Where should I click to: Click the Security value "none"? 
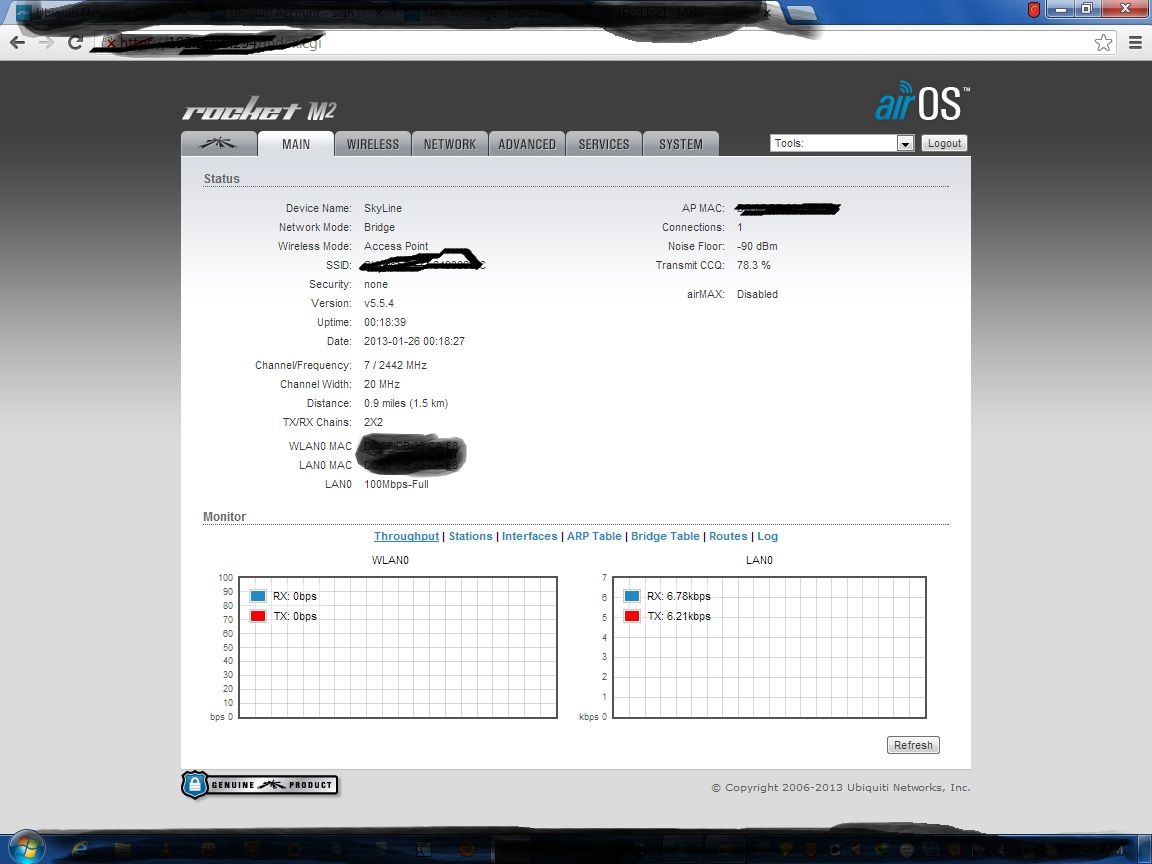[376, 285]
